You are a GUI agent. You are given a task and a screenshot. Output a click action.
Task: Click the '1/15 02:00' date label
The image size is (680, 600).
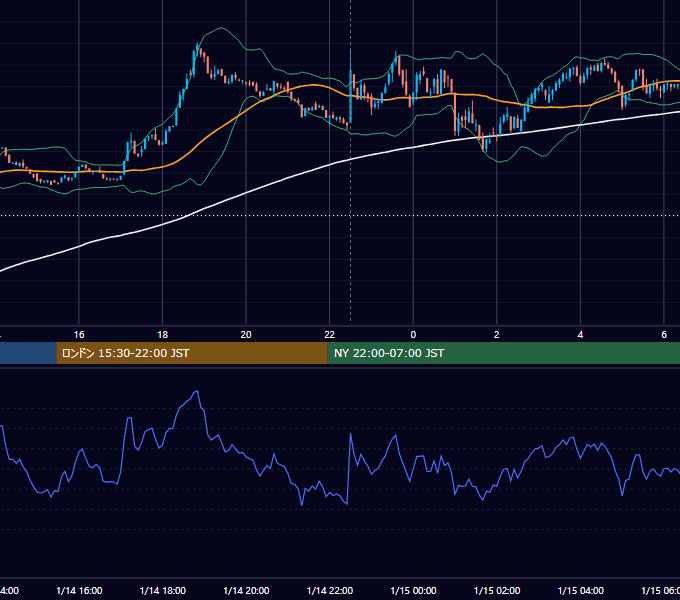point(497,591)
